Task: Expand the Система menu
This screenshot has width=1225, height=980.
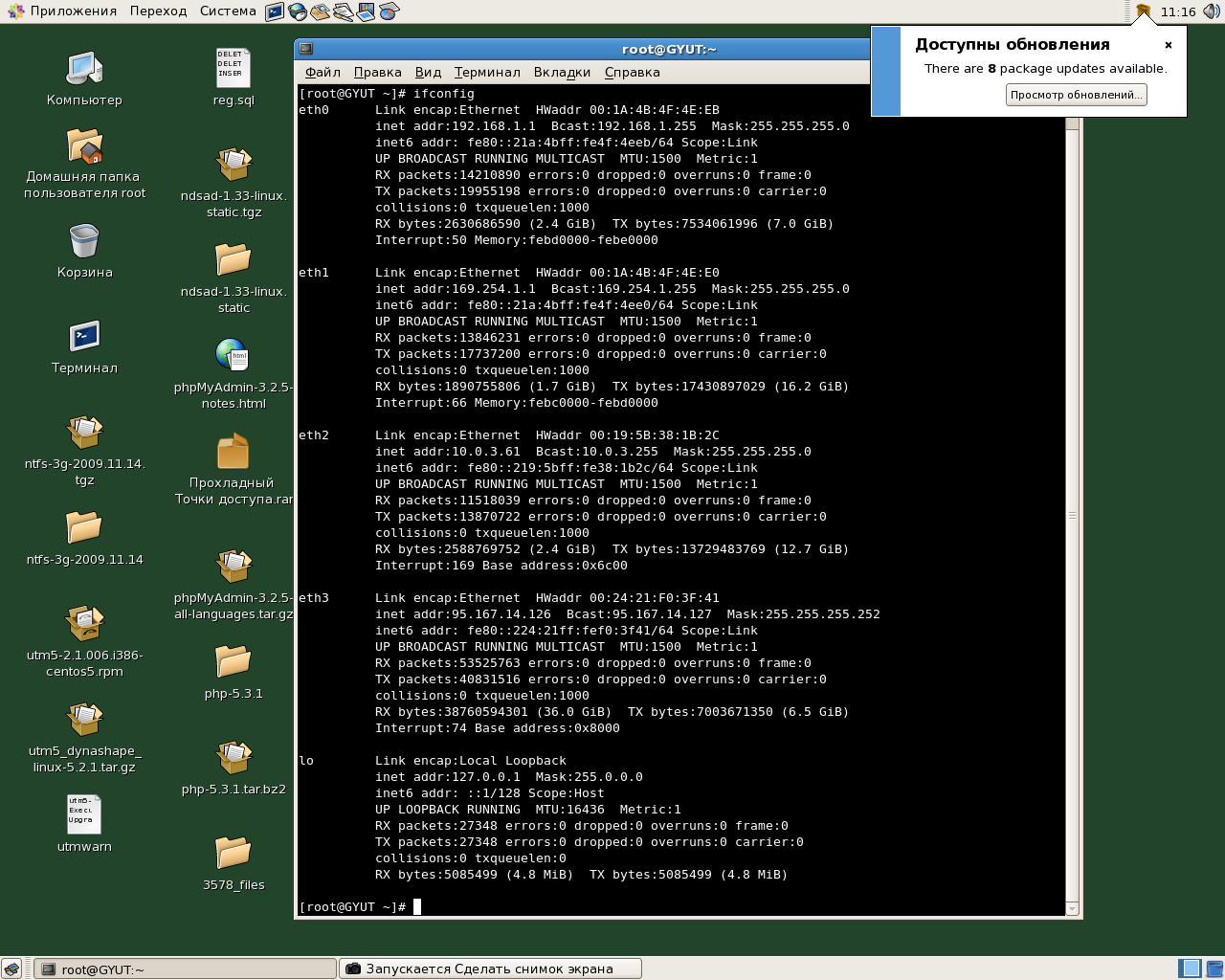Action: pos(228,11)
